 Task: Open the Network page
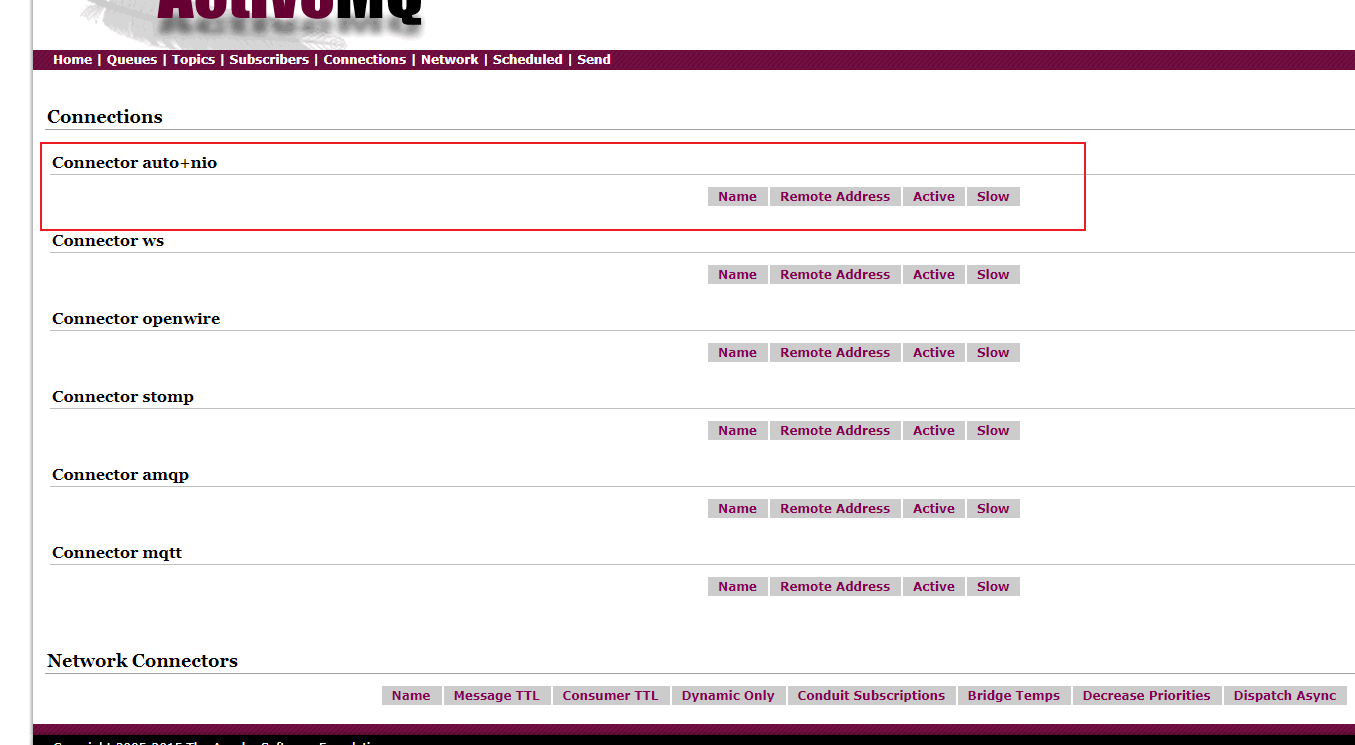(450, 60)
